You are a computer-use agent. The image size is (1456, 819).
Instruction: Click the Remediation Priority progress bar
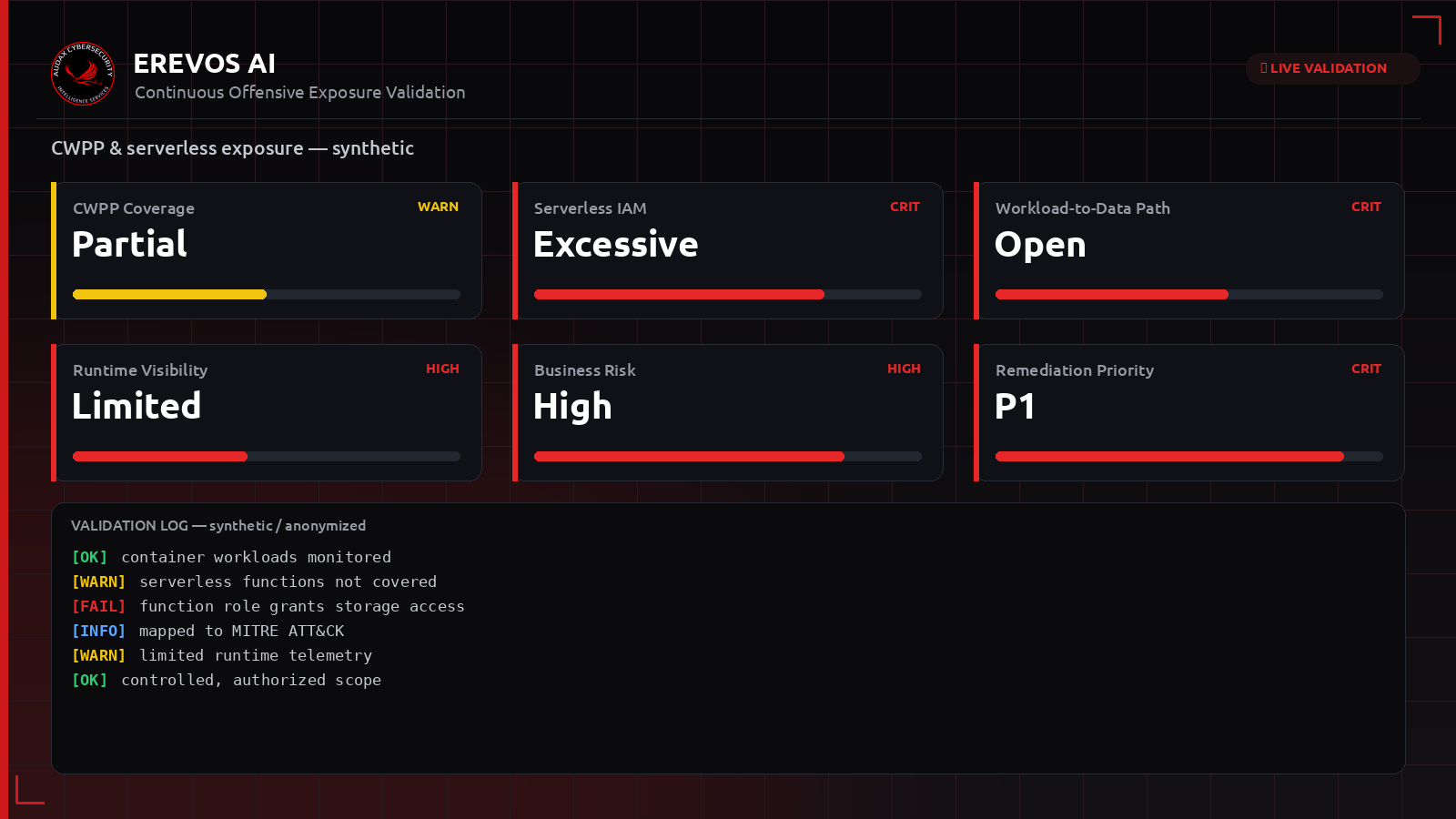(x=1189, y=457)
